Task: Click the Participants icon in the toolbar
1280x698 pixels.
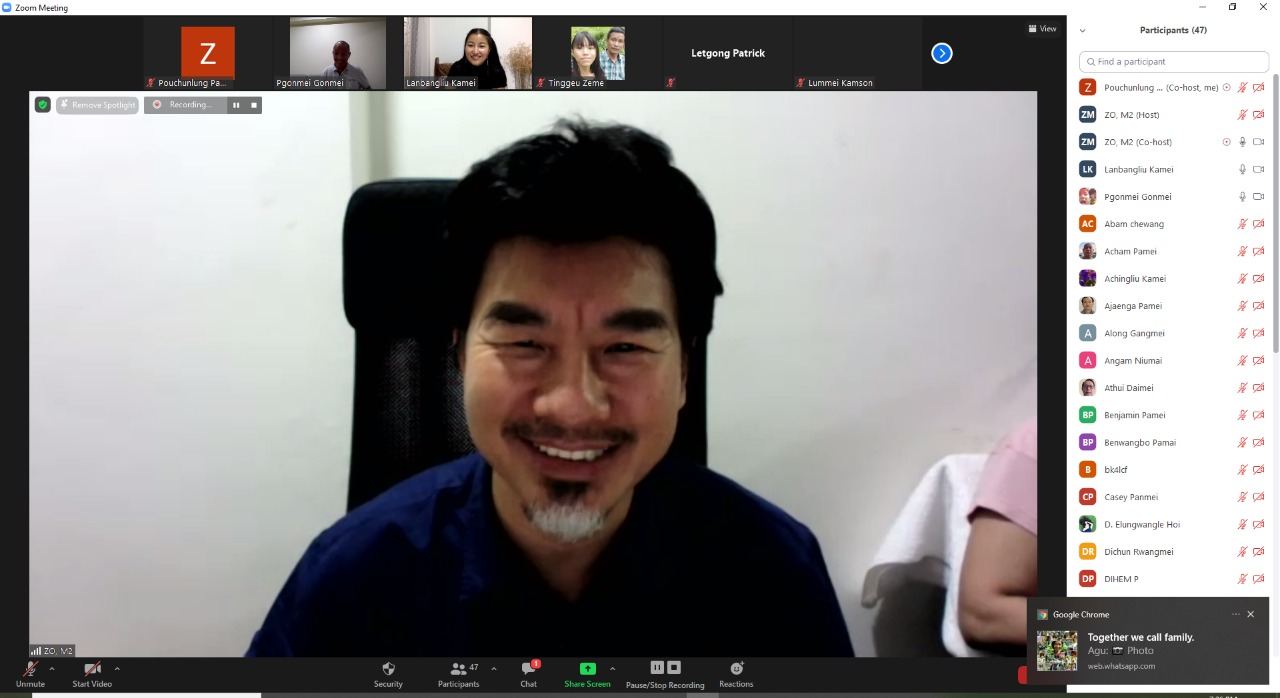Action: [x=458, y=669]
